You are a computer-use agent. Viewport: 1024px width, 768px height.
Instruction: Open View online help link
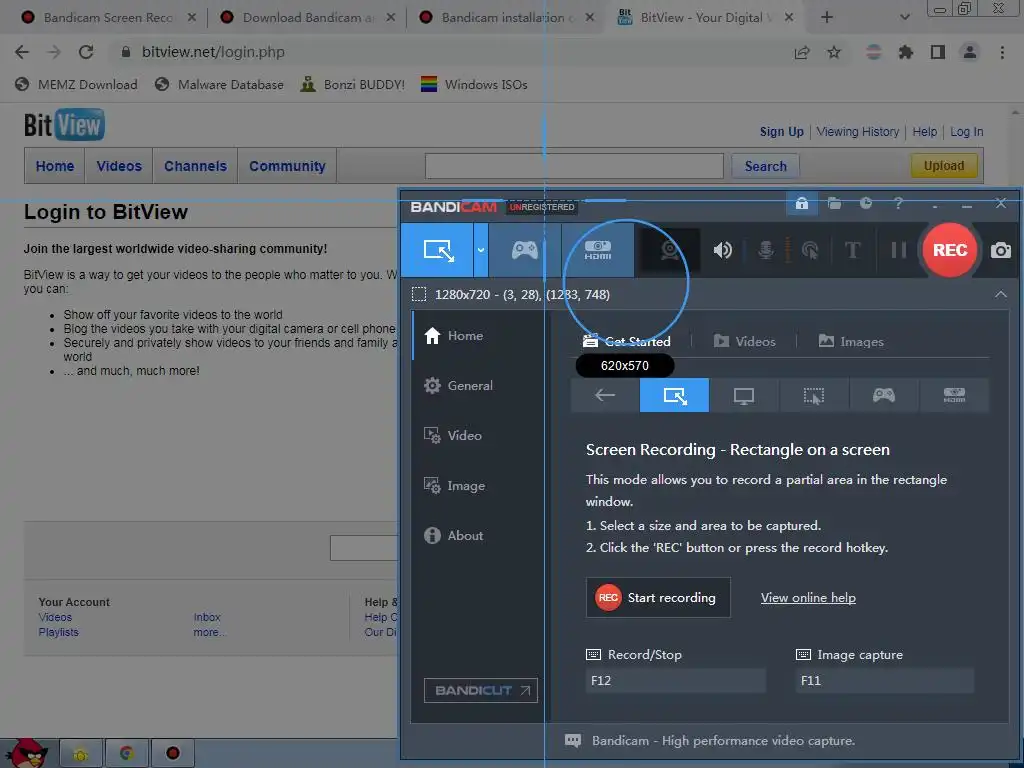pyautogui.click(x=808, y=598)
